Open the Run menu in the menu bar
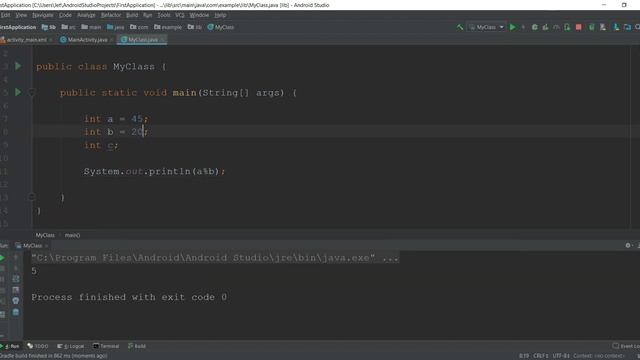Image resolution: width=640 pixels, height=360 pixels. coord(147,15)
